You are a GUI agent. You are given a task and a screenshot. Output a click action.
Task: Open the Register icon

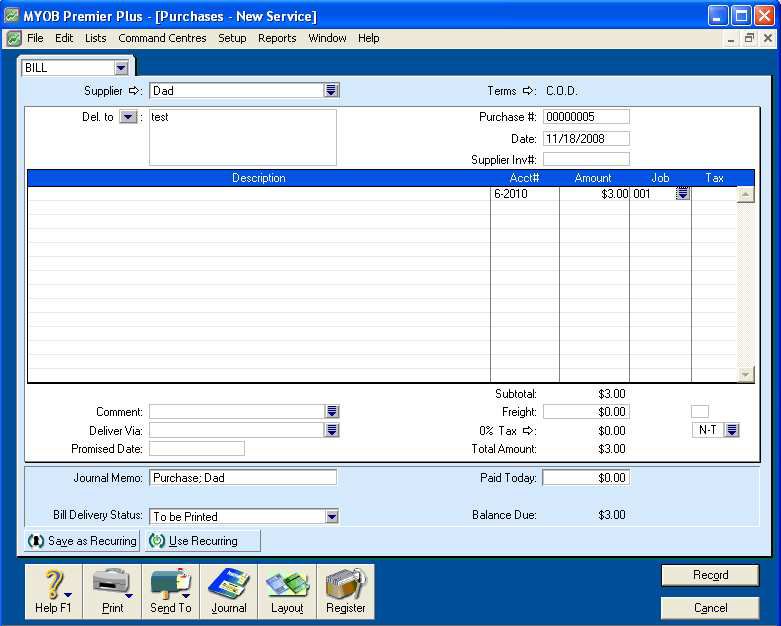pos(346,592)
